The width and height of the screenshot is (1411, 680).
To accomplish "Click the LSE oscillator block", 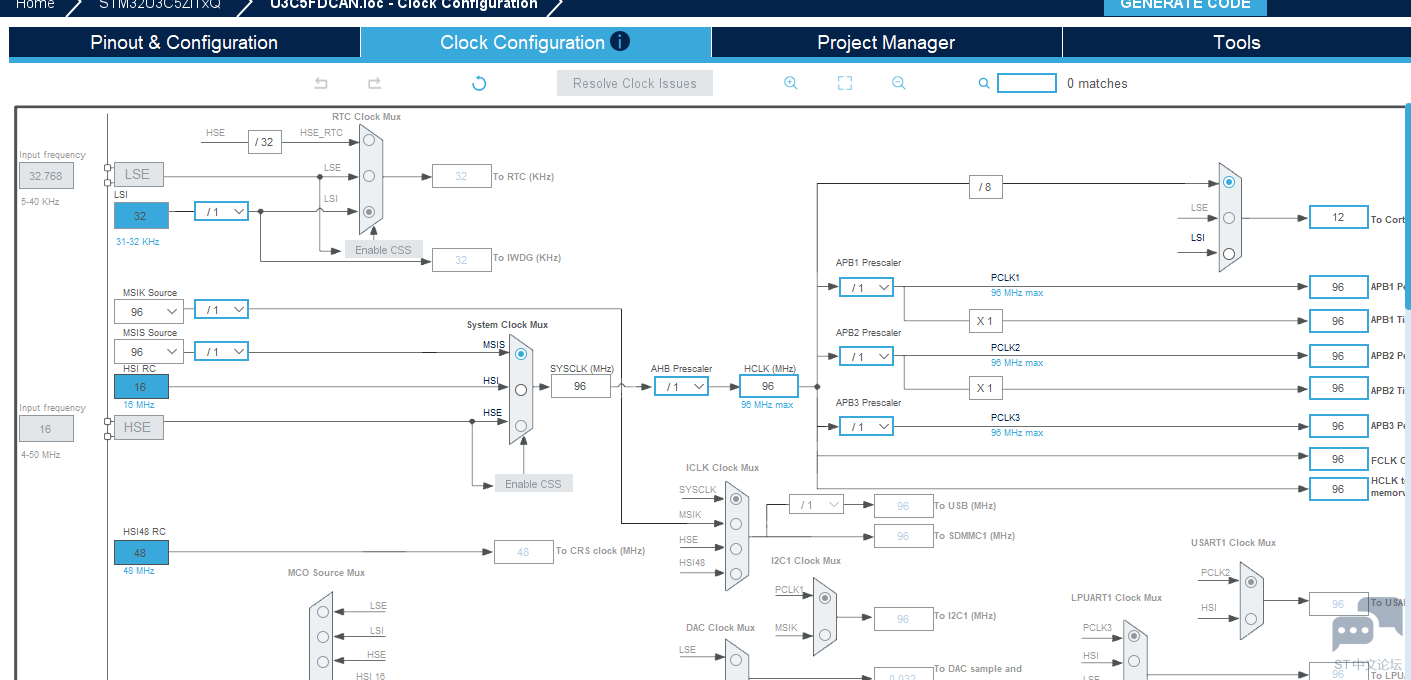I will click(138, 174).
